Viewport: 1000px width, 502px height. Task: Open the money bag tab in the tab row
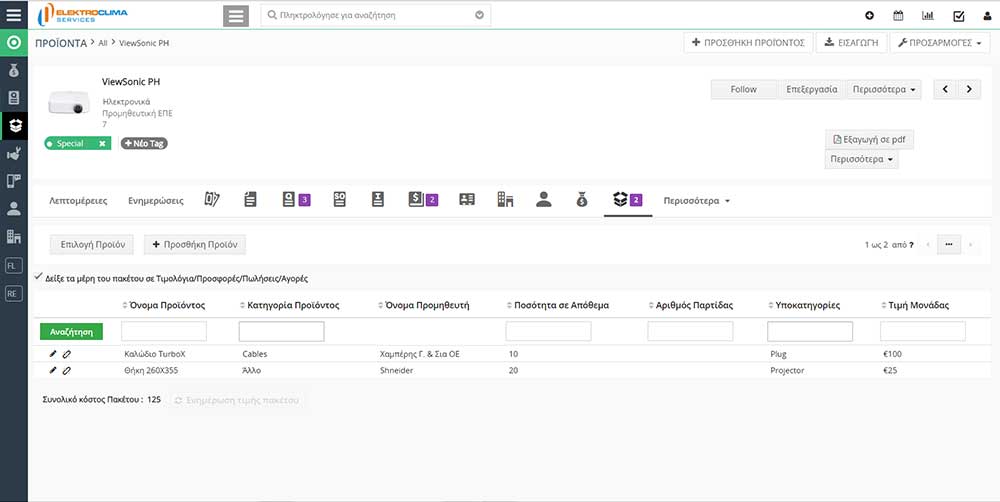pyautogui.click(x=582, y=200)
